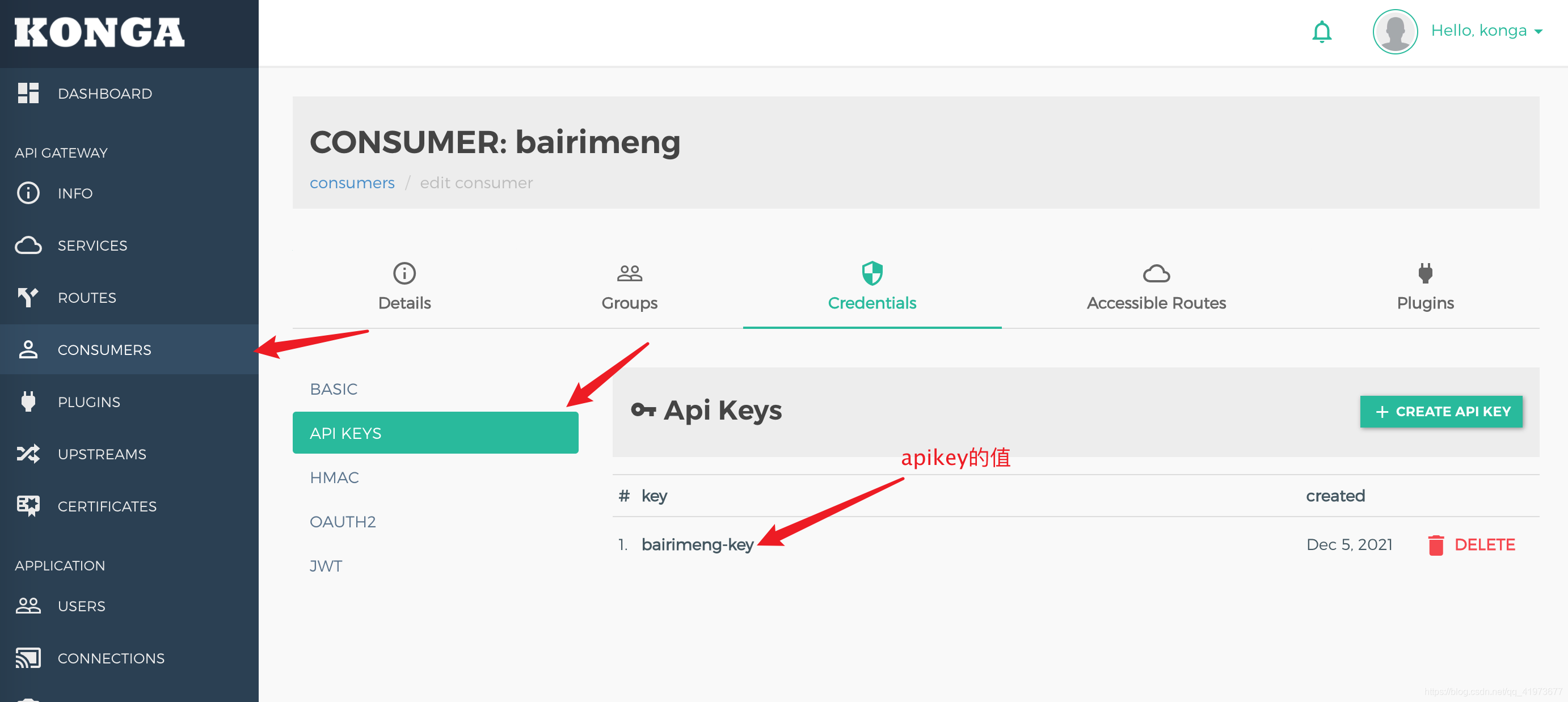Click the bairimeng-key entry

(x=697, y=544)
